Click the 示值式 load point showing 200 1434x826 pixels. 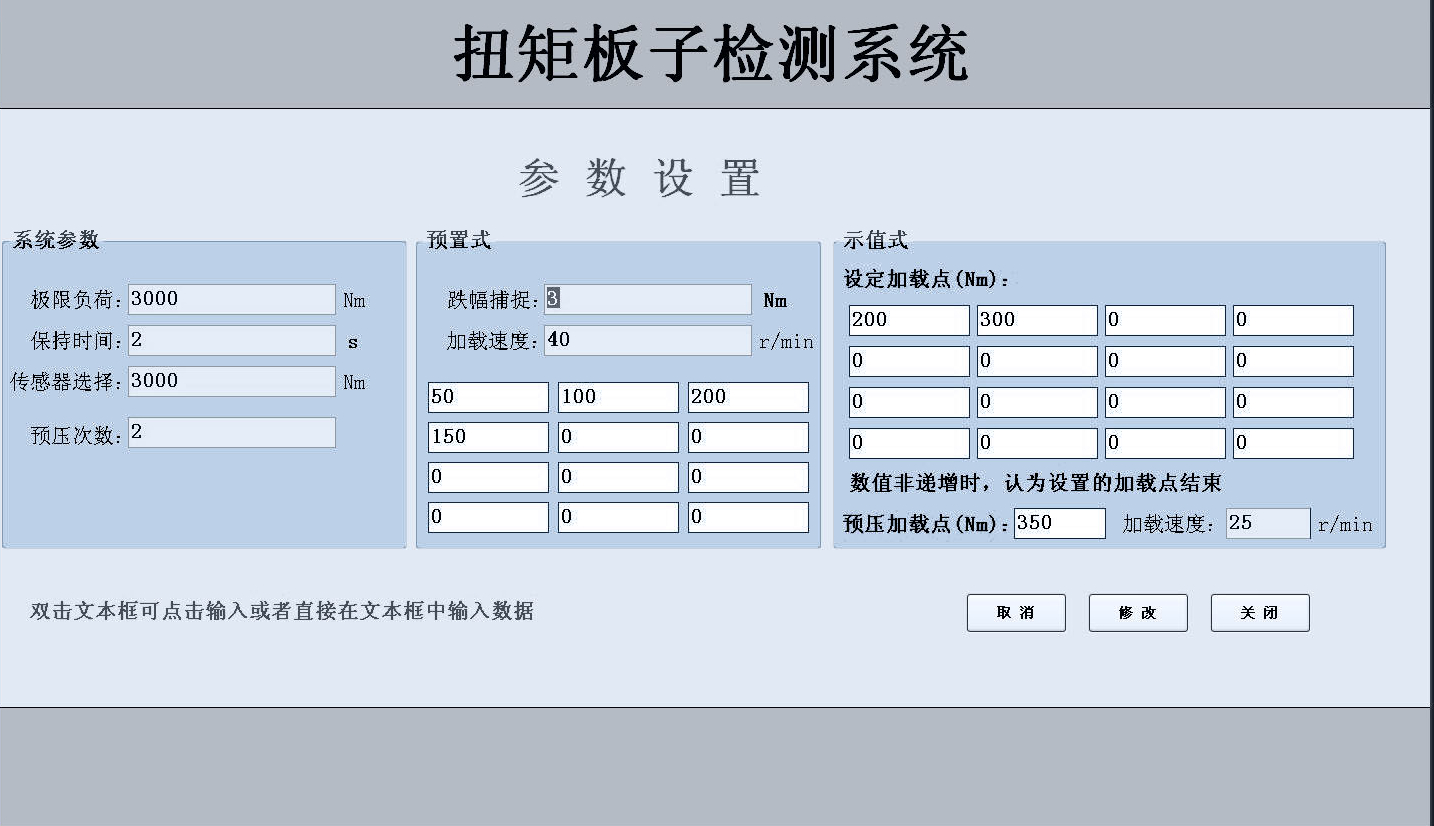[x=909, y=320]
